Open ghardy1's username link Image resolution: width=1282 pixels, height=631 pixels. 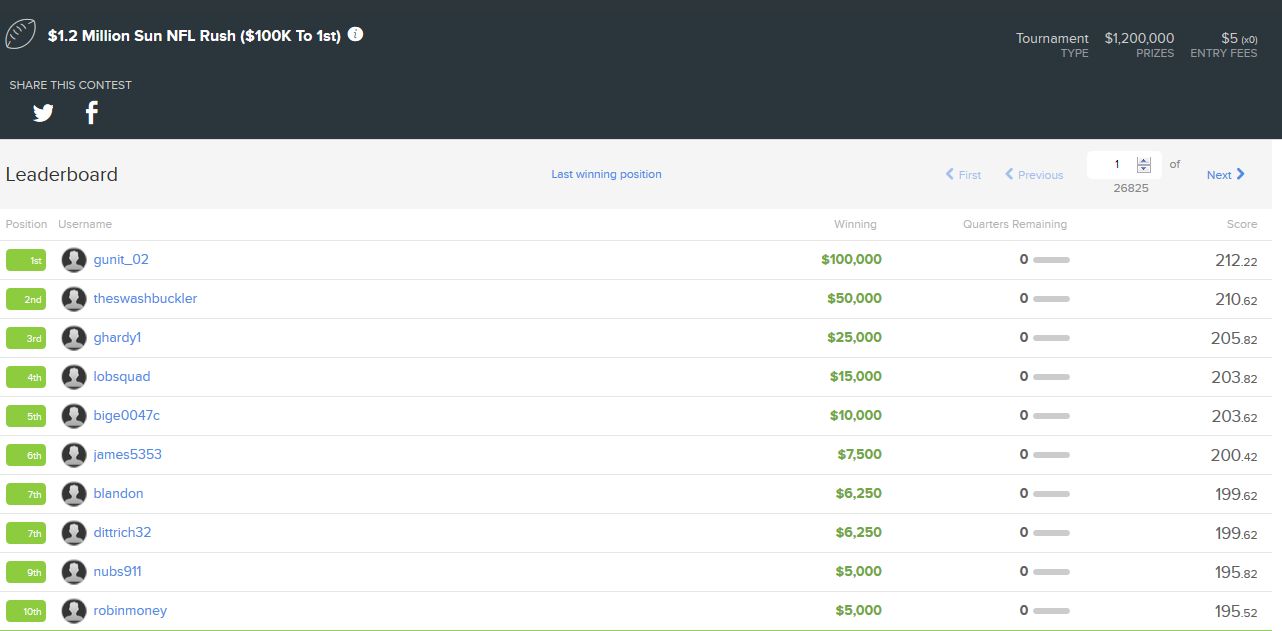[117, 338]
